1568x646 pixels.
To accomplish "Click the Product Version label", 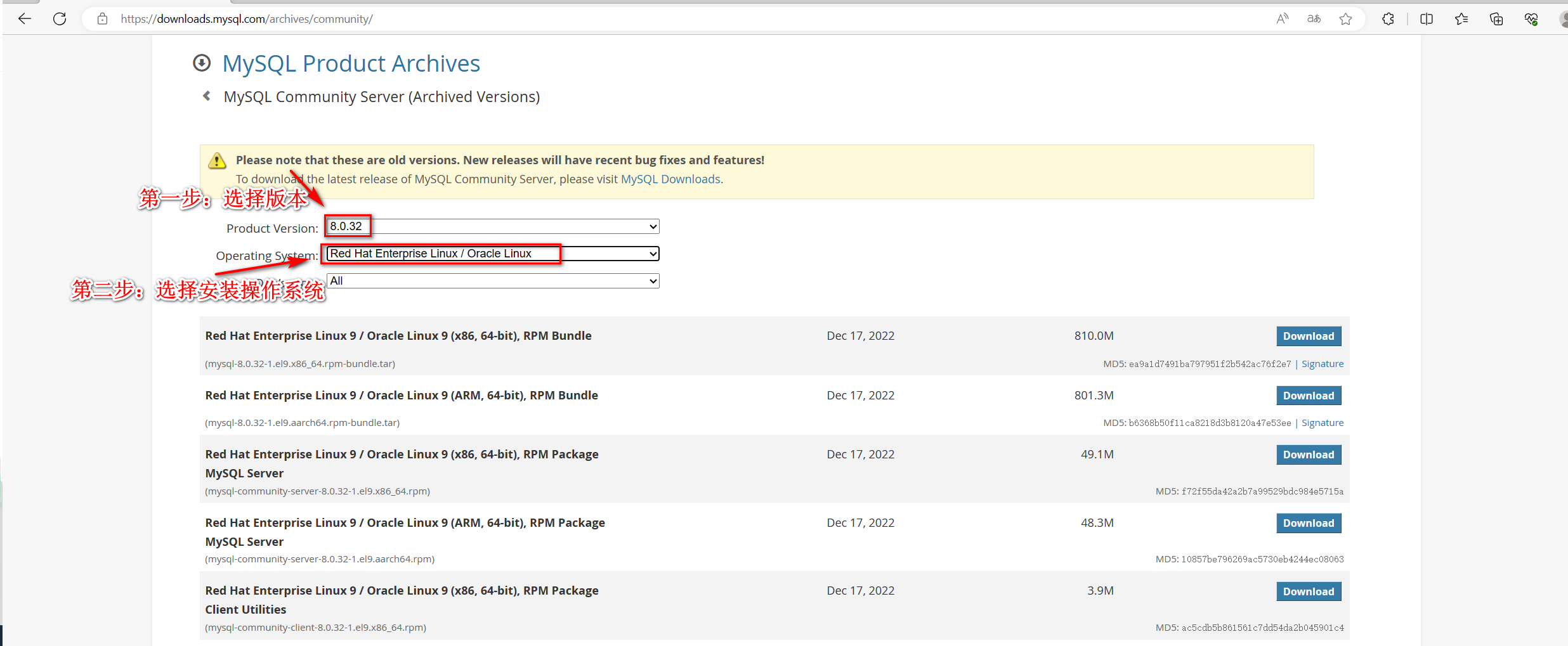I will (273, 228).
